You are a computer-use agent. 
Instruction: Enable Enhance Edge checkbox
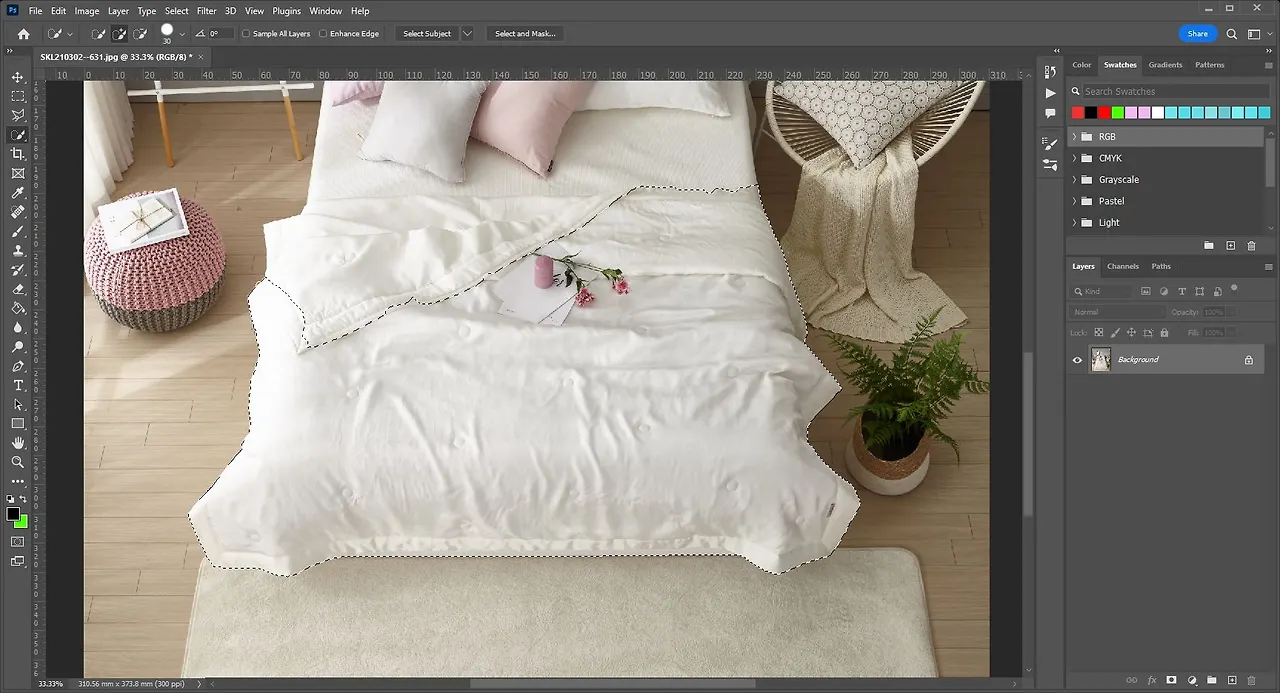click(323, 34)
